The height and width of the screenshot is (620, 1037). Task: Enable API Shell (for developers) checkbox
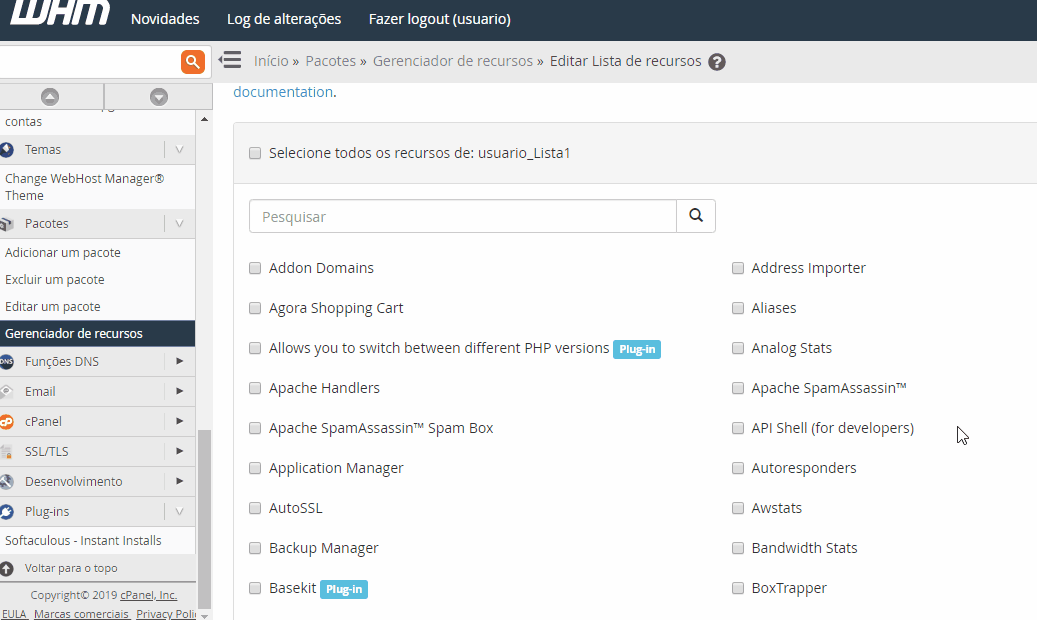click(x=737, y=428)
